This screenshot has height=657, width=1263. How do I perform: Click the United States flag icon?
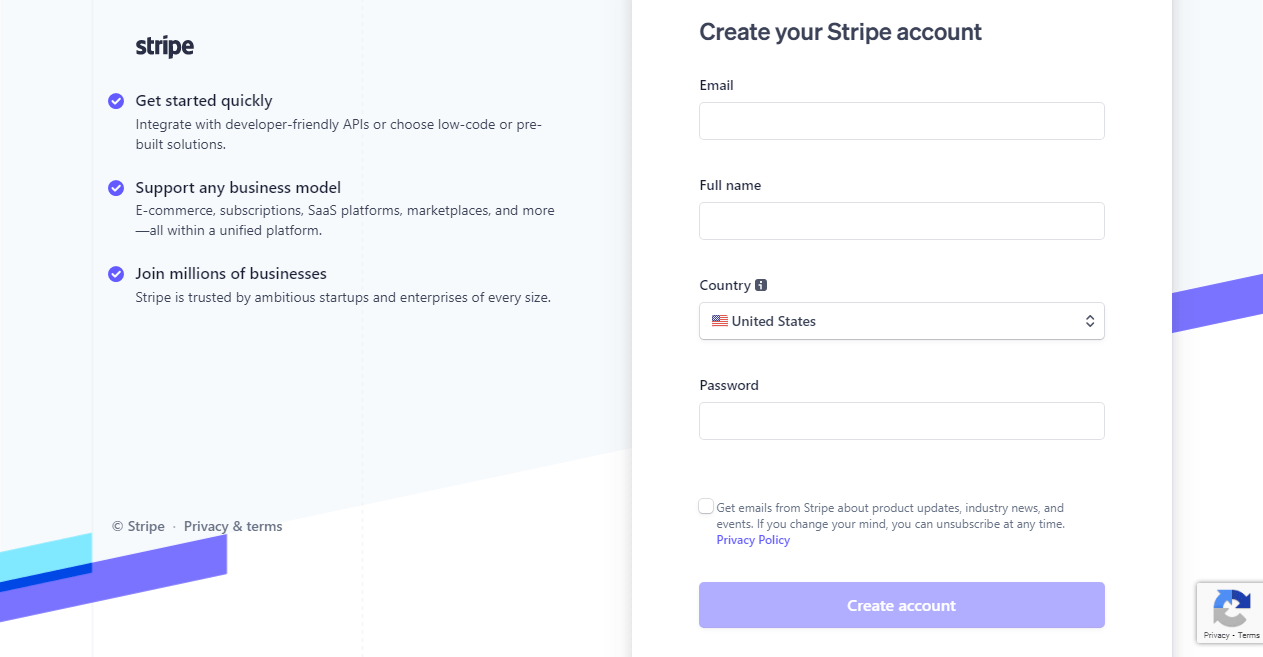coord(720,321)
